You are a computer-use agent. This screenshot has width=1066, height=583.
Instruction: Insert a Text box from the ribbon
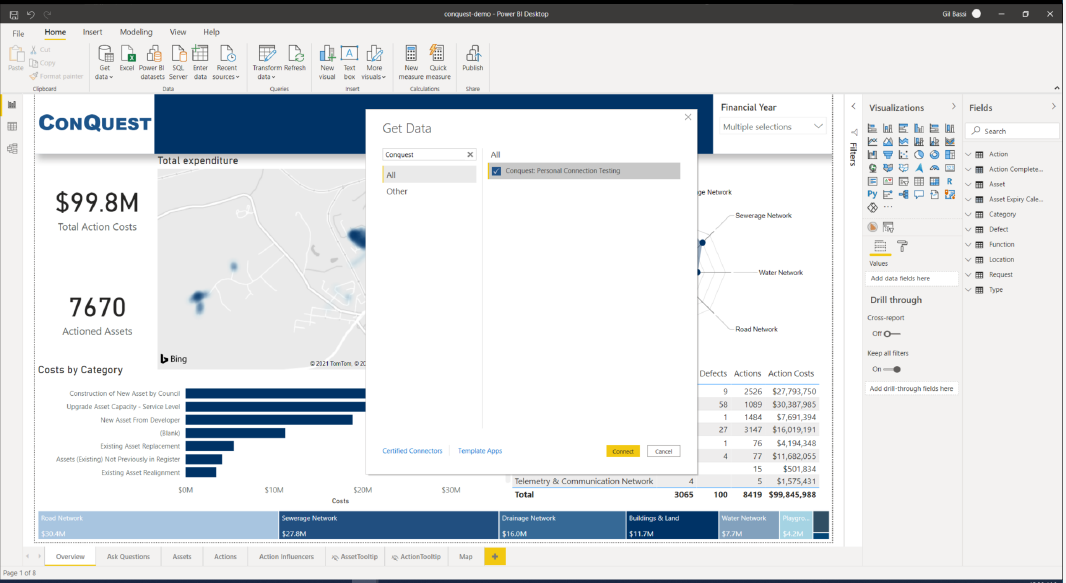(349, 63)
